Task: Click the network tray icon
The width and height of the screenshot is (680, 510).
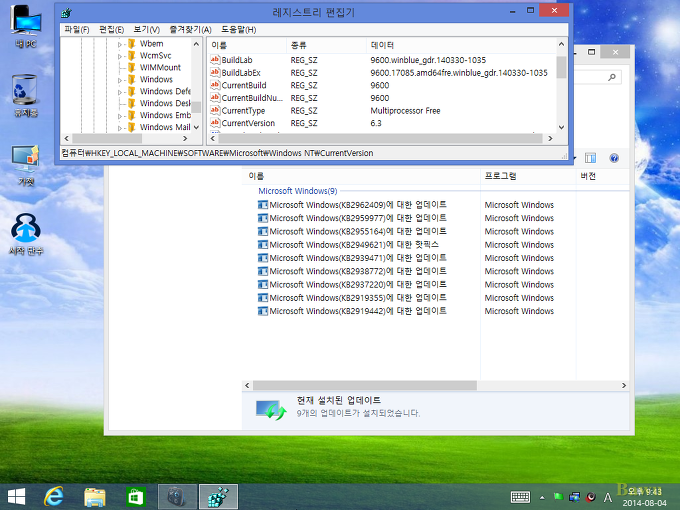Action: pos(575,497)
